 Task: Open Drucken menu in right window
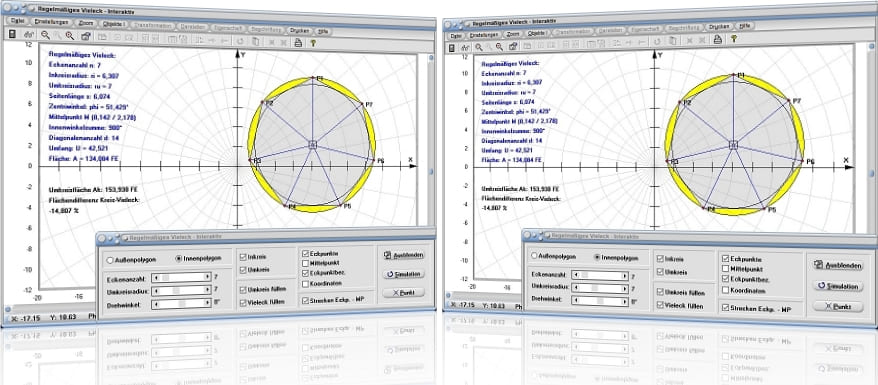tap(718, 26)
